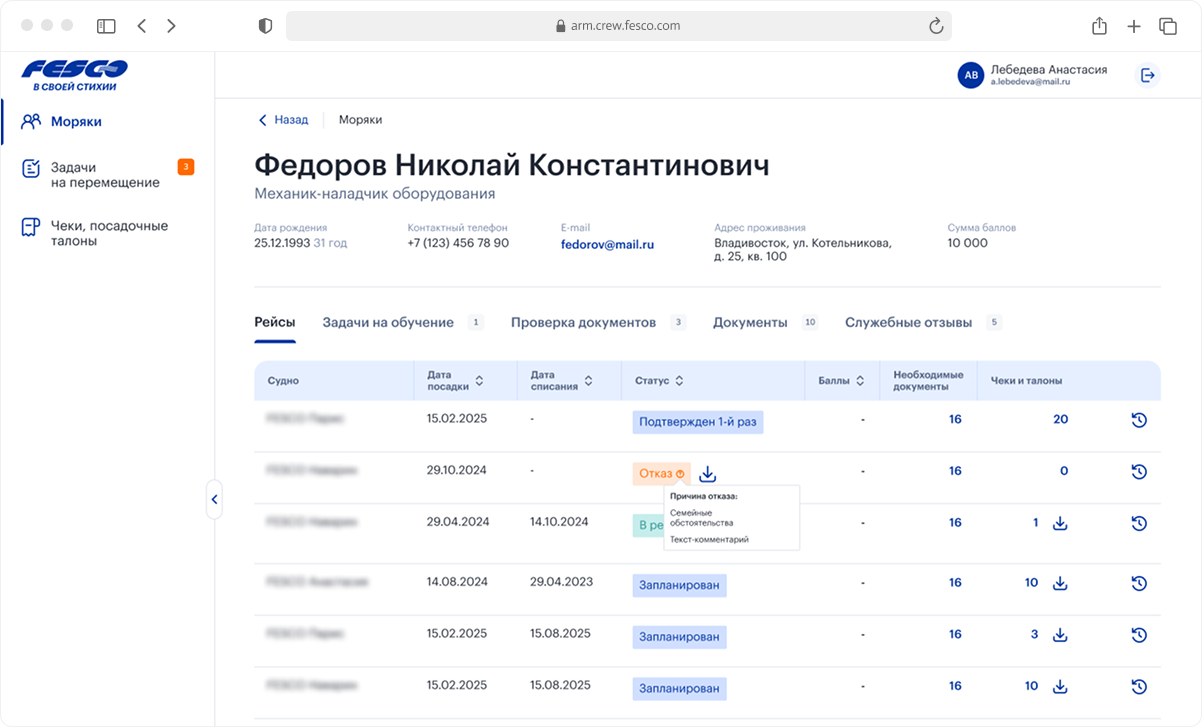Switch to the Документы tab
Viewport: 1202px width, 727px height.
(x=750, y=322)
